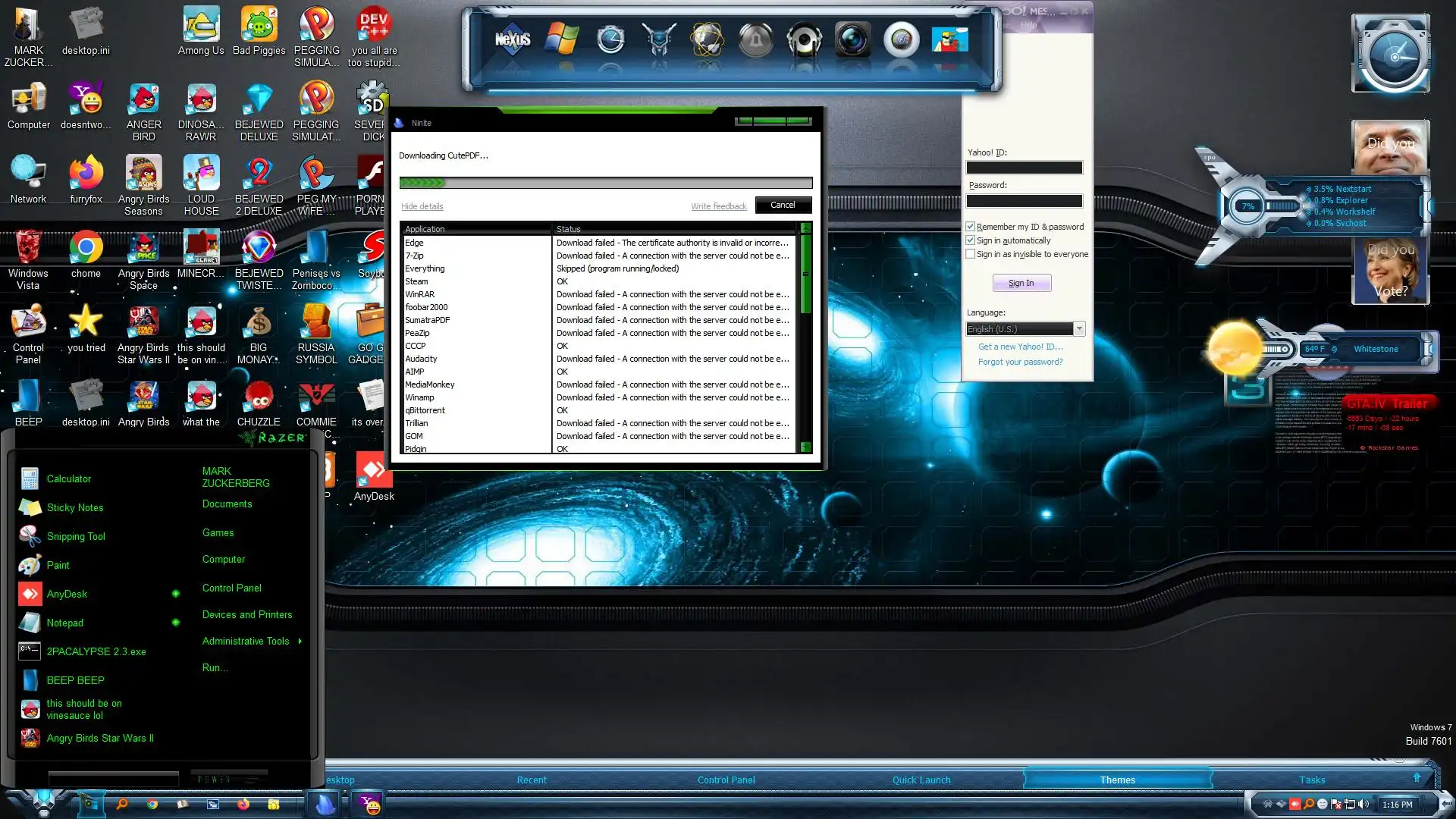The image size is (1456, 819).
Task: Select the Quick Launch tab
Action: click(921, 780)
